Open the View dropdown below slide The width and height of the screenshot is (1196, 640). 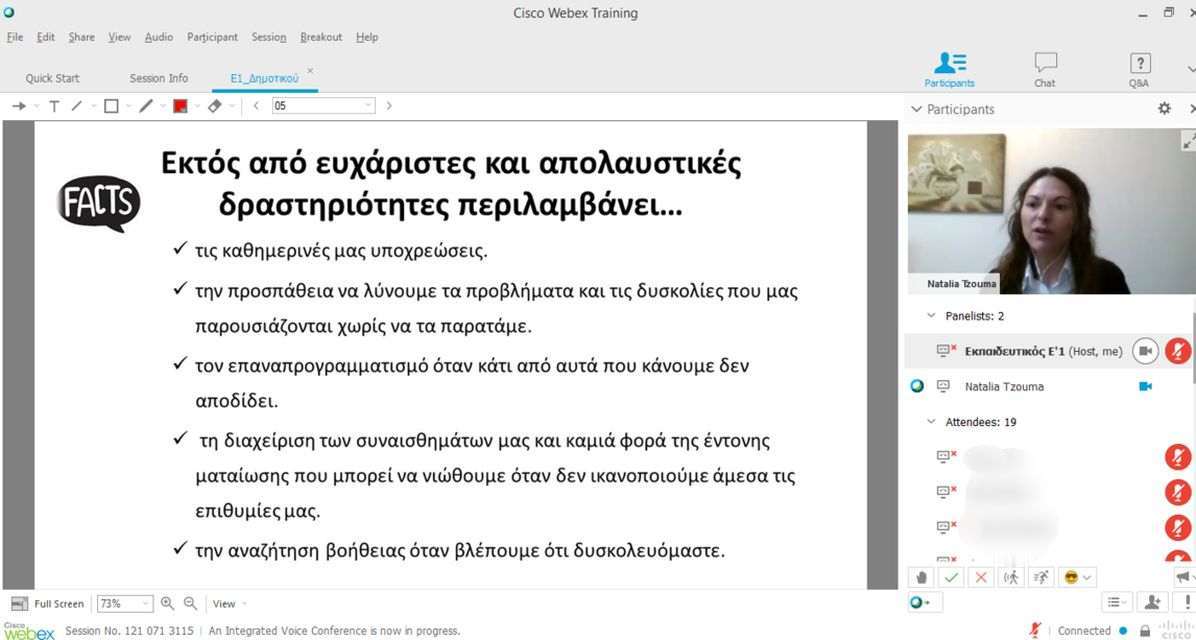[x=230, y=603]
